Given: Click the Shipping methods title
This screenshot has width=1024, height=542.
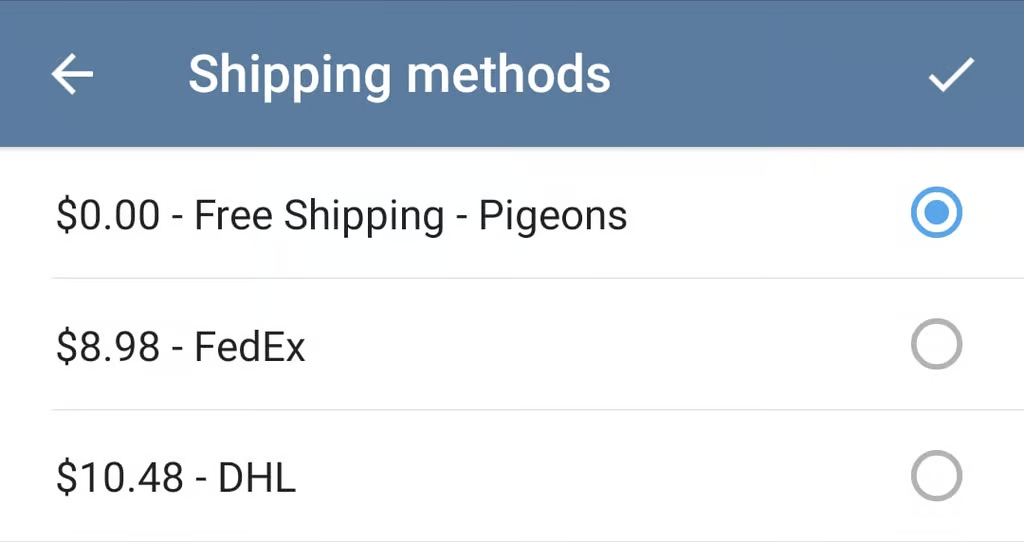Looking at the screenshot, I should 399,74.
